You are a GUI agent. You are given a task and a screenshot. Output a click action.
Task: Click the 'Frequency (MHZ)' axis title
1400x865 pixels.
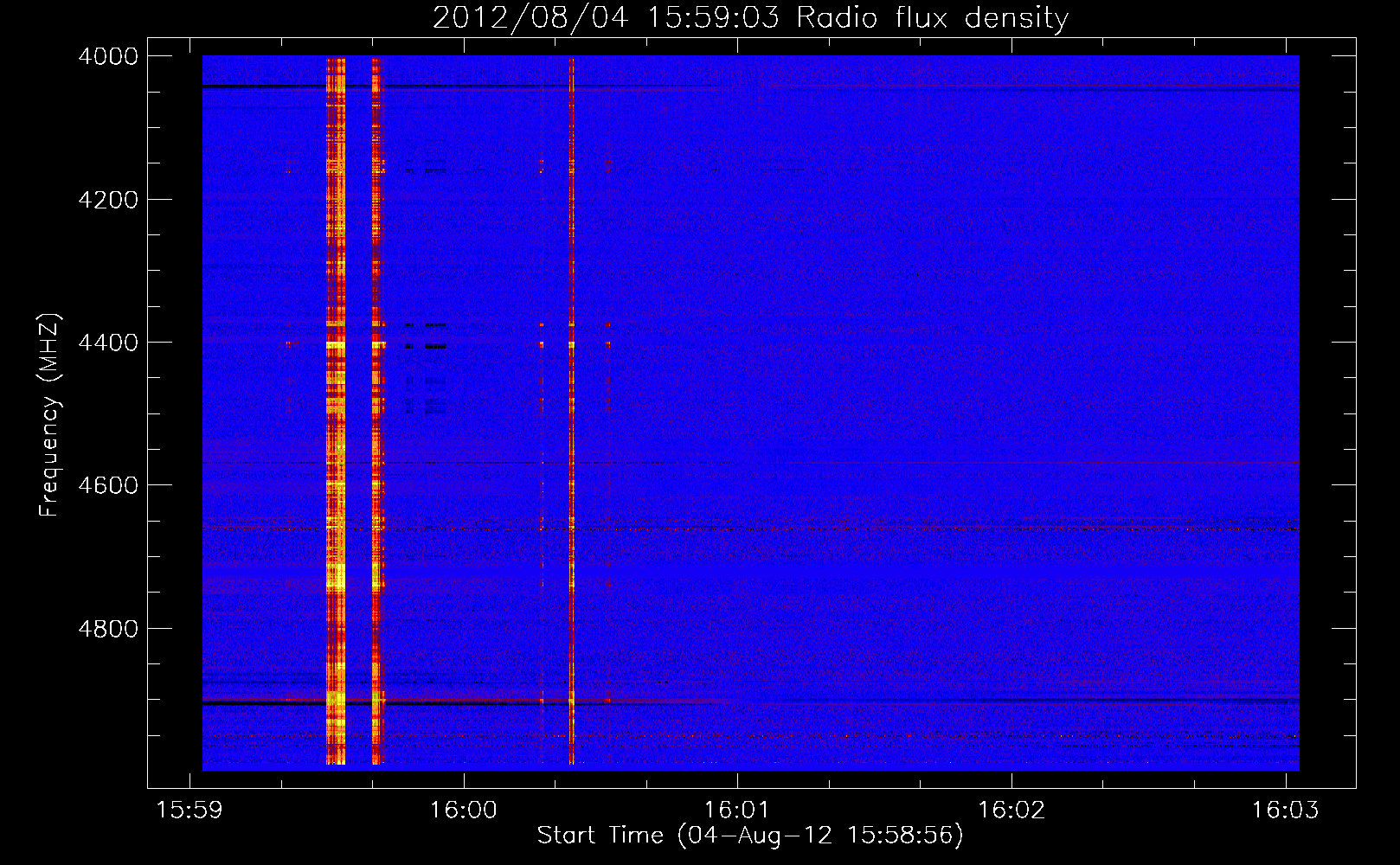click(x=50, y=415)
